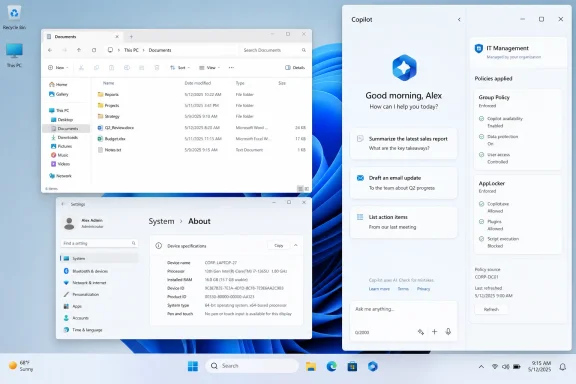Open Microsoft Edge from the taskbar
576x384 pixels.
click(331, 366)
